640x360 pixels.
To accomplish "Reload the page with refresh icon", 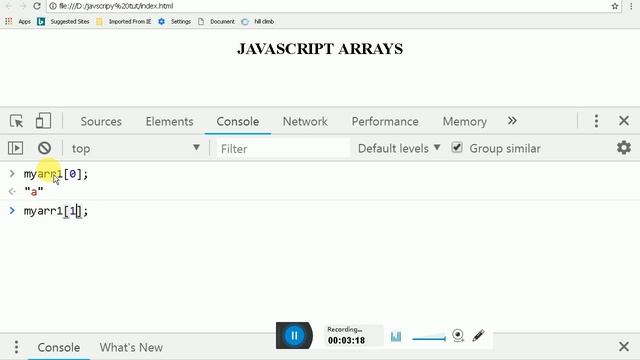I will [x=37, y=6].
